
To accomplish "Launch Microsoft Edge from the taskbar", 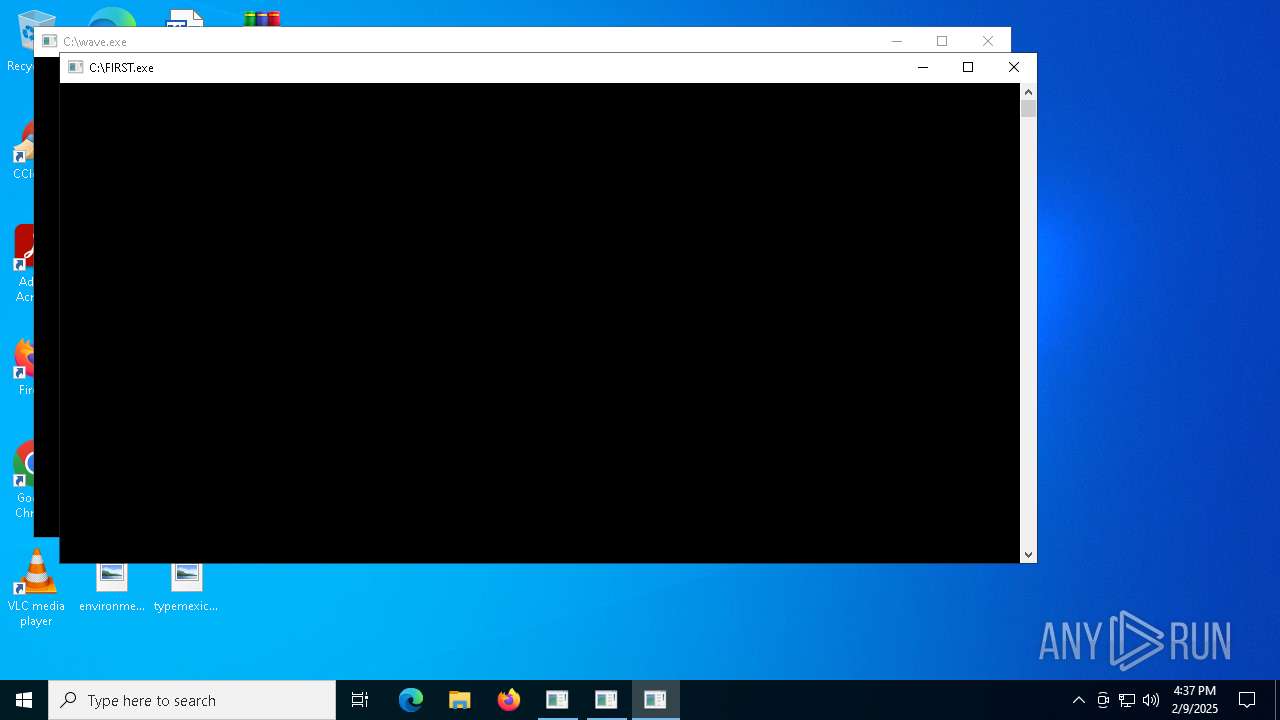I will pyautogui.click(x=411, y=700).
